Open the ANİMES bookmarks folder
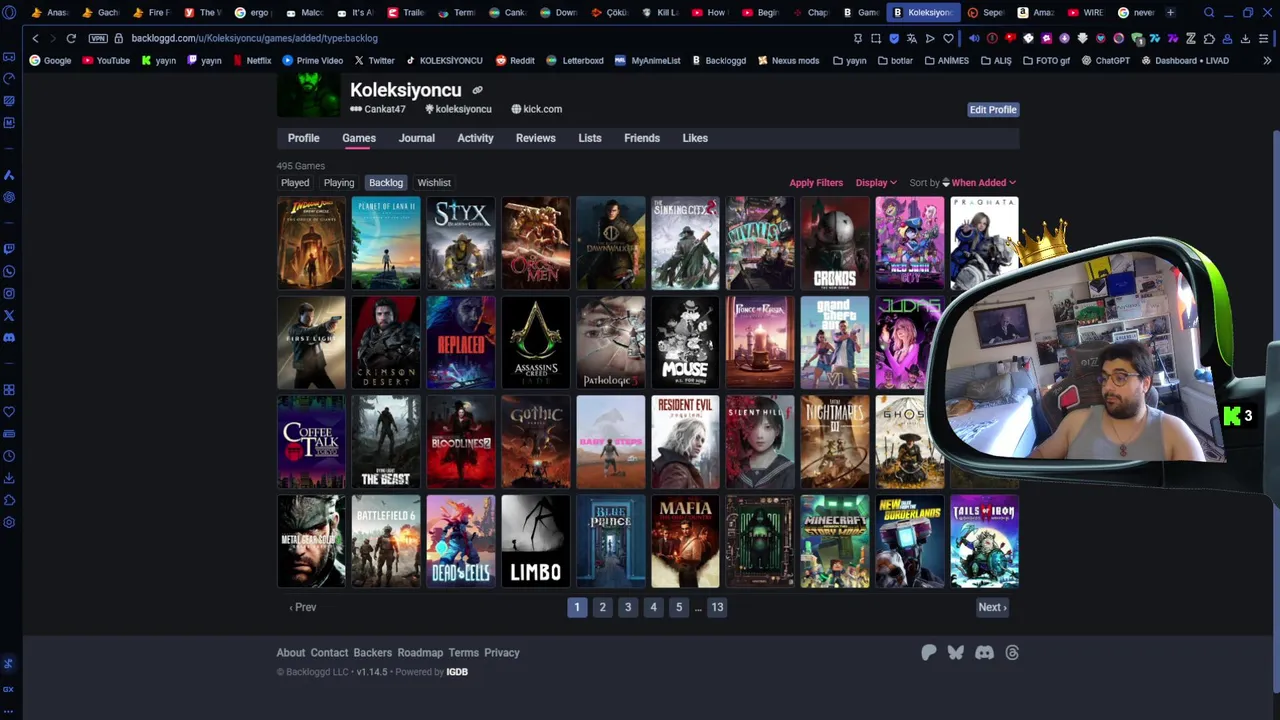The height and width of the screenshot is (720, 1280). [x=946, y=60]
